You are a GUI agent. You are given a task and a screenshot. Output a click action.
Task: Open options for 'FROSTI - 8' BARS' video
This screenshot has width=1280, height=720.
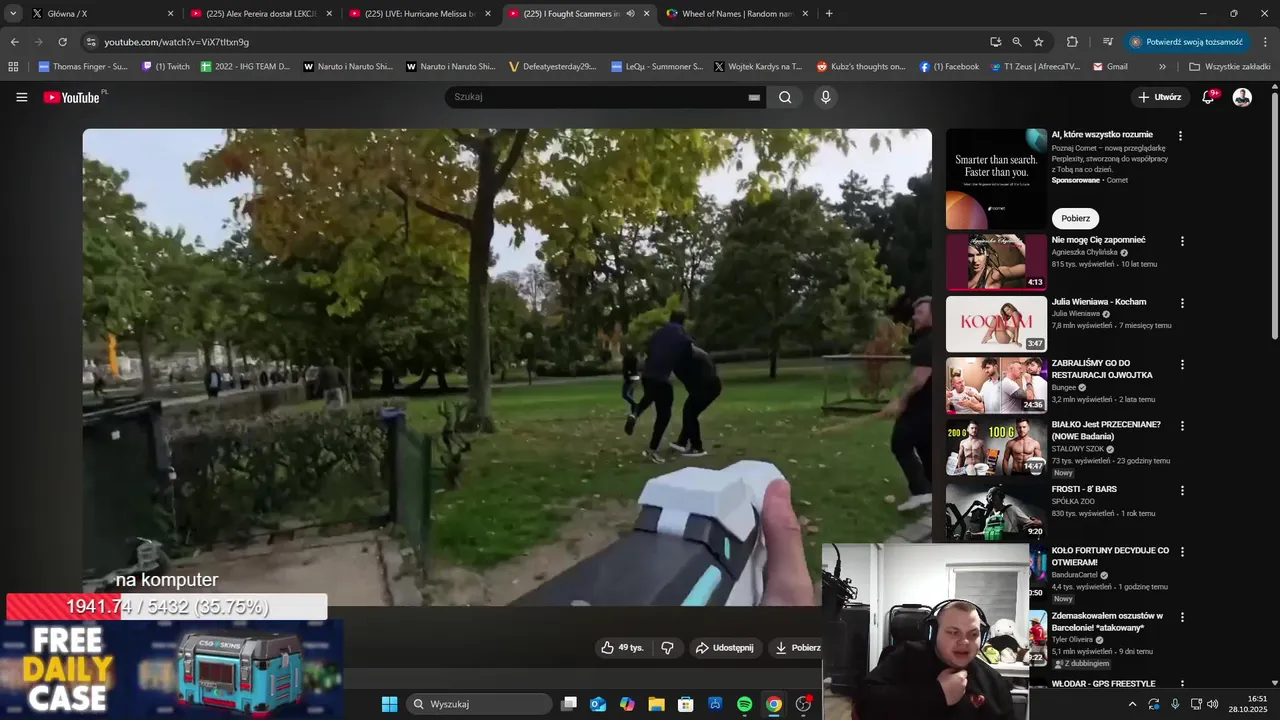(1181, 490)
